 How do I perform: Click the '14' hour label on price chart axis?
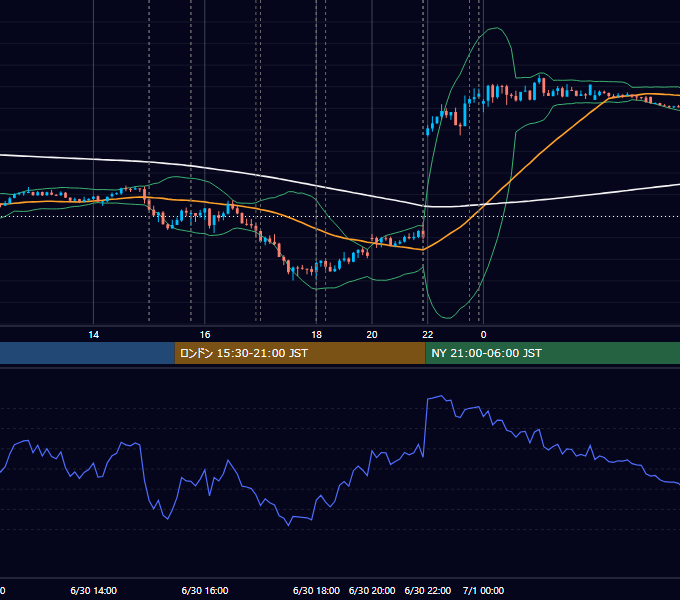(x=93, y=335)
